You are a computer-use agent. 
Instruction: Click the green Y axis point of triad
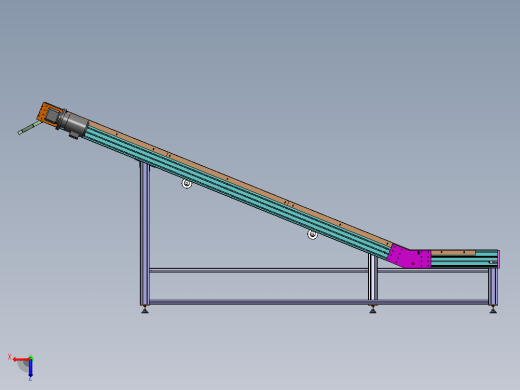[x=31, y=358]
